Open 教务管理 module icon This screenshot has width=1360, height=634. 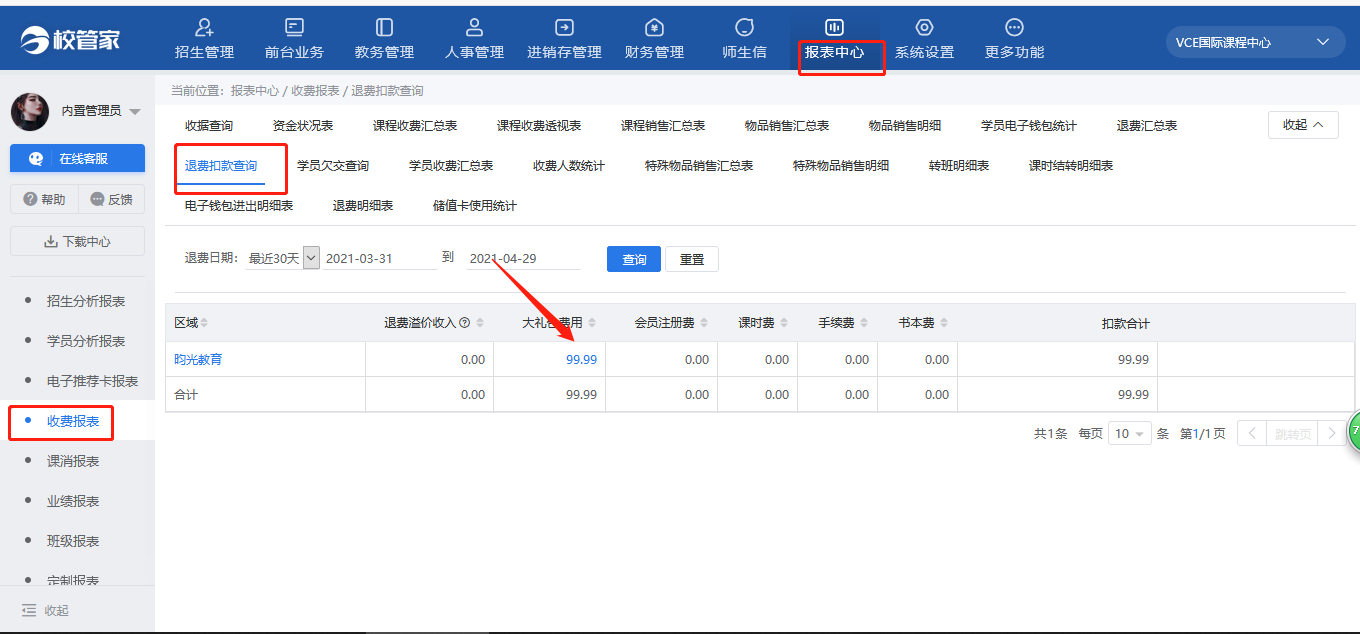click(384, 27)
